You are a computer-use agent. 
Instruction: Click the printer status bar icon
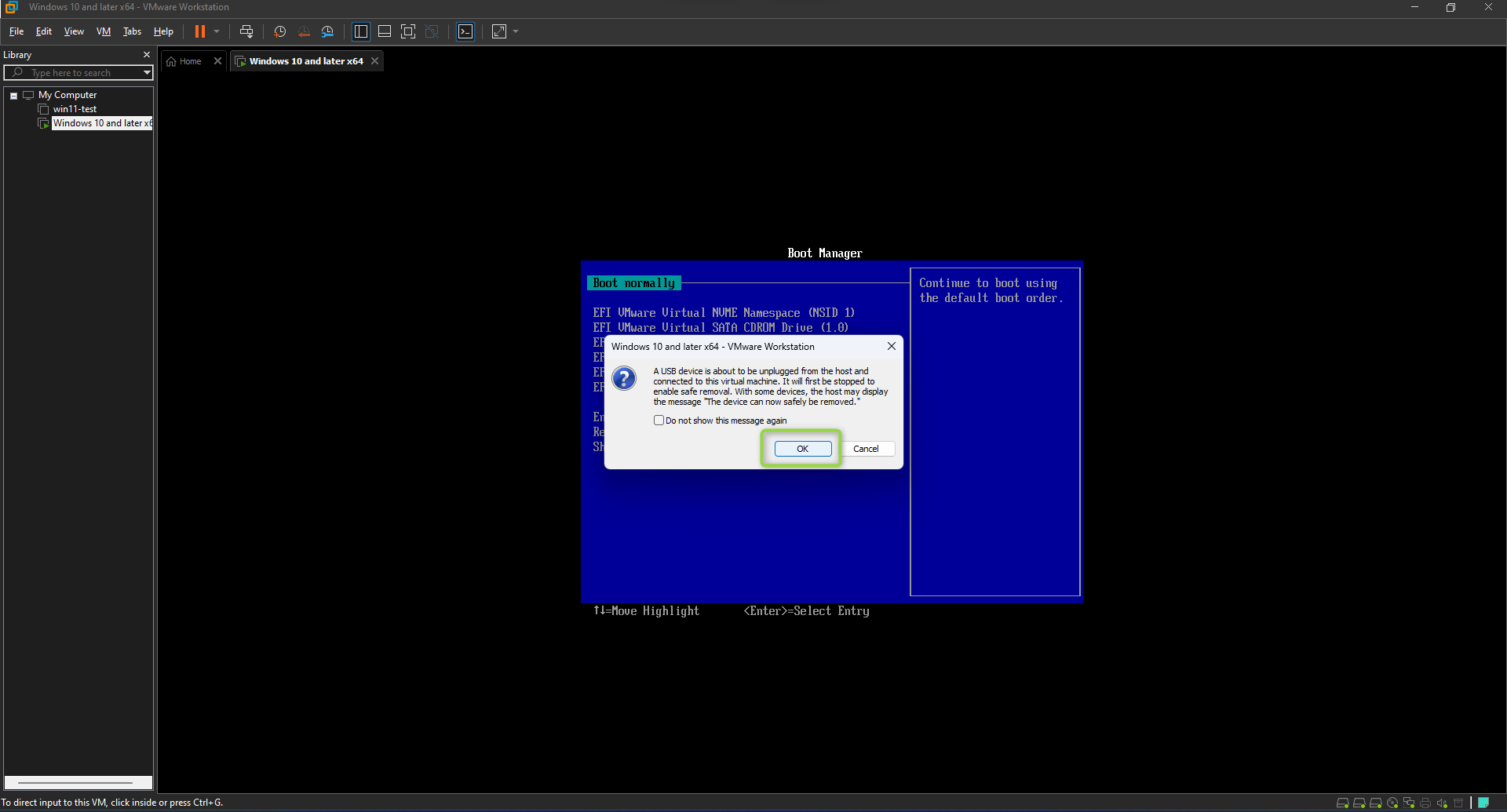[x=1425, y=803]
